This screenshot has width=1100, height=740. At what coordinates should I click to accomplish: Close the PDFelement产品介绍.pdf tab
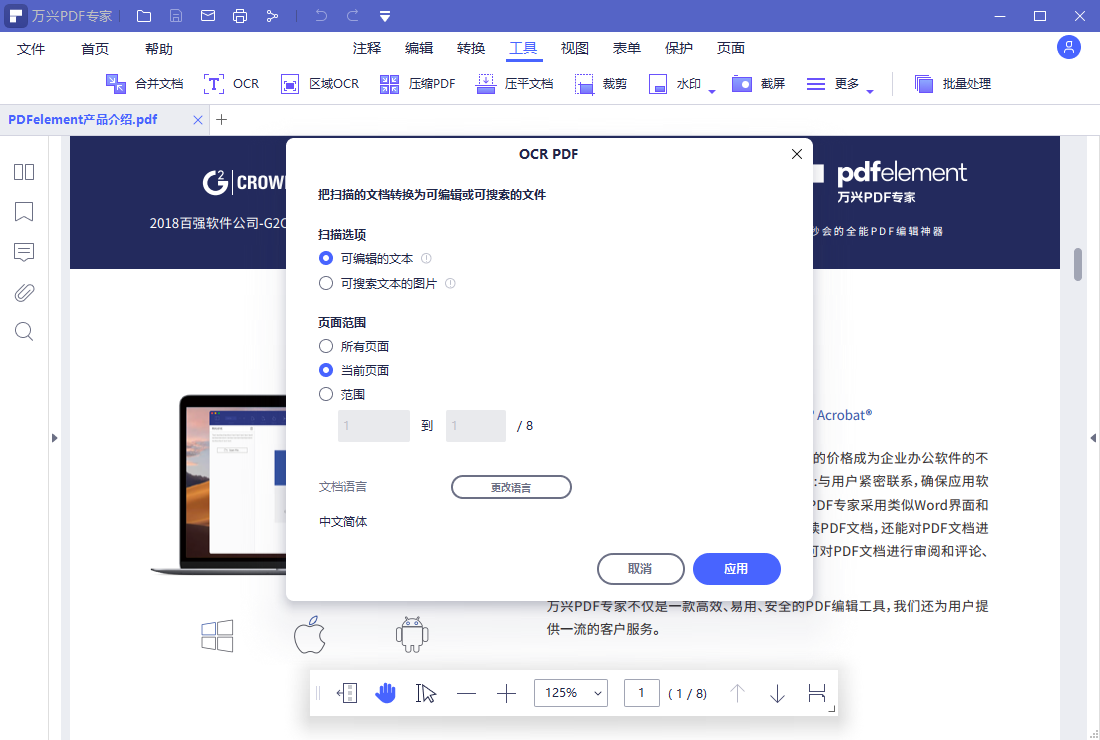click(x=198, y=120)
